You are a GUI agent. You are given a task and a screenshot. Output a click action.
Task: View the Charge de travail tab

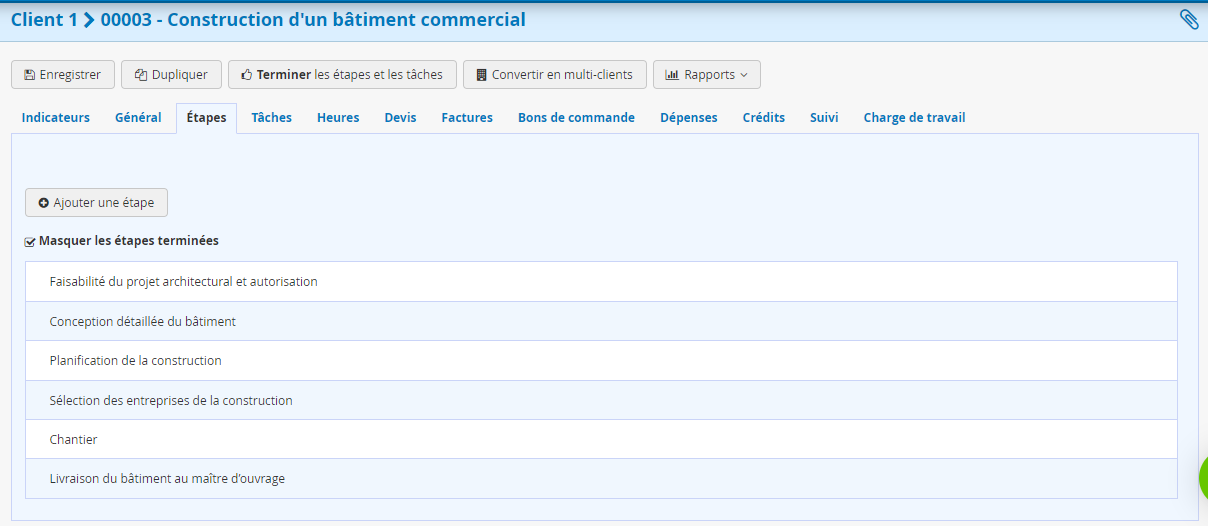click(x=914, y=118)
